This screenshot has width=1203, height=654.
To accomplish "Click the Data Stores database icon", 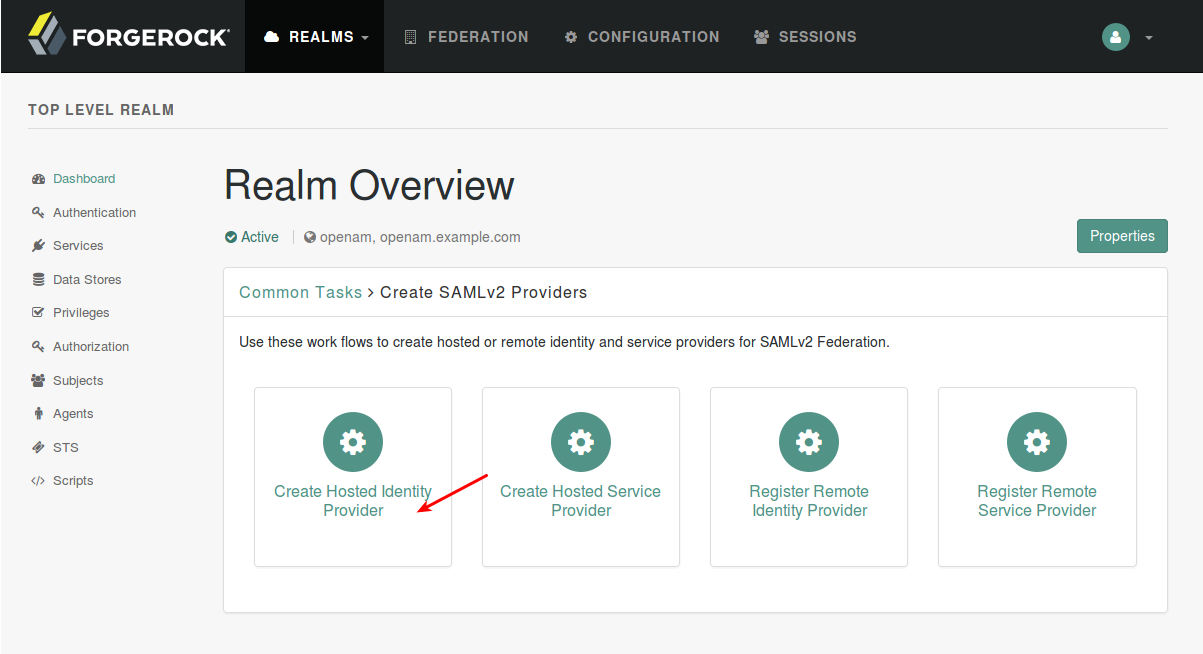I will tap(38, 280).
